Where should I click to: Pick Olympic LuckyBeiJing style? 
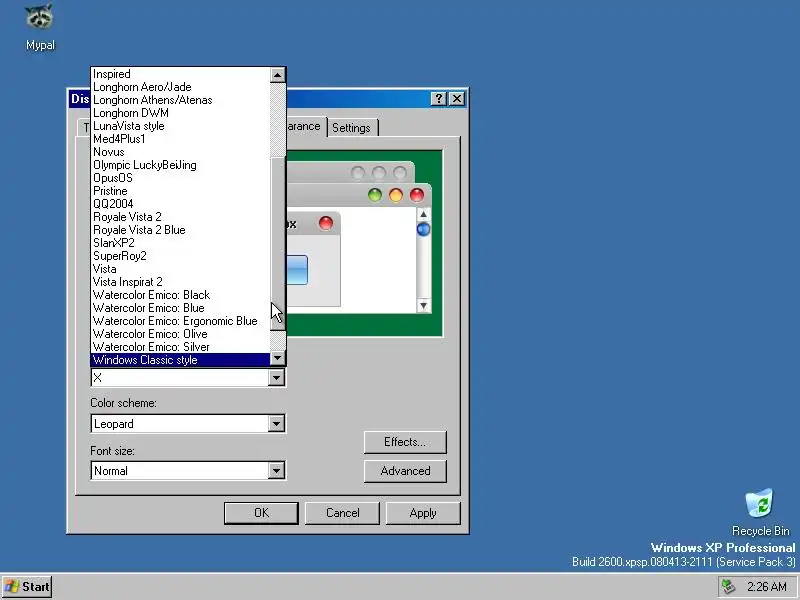pos(181,165)
